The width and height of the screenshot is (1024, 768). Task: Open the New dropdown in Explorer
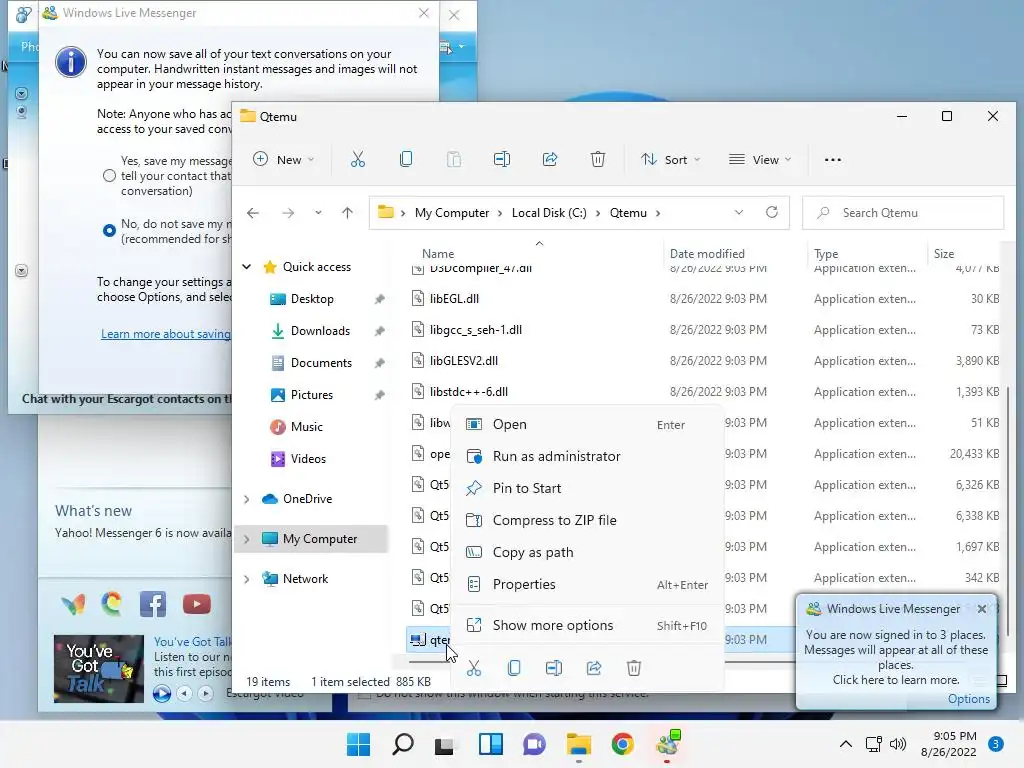283,159
